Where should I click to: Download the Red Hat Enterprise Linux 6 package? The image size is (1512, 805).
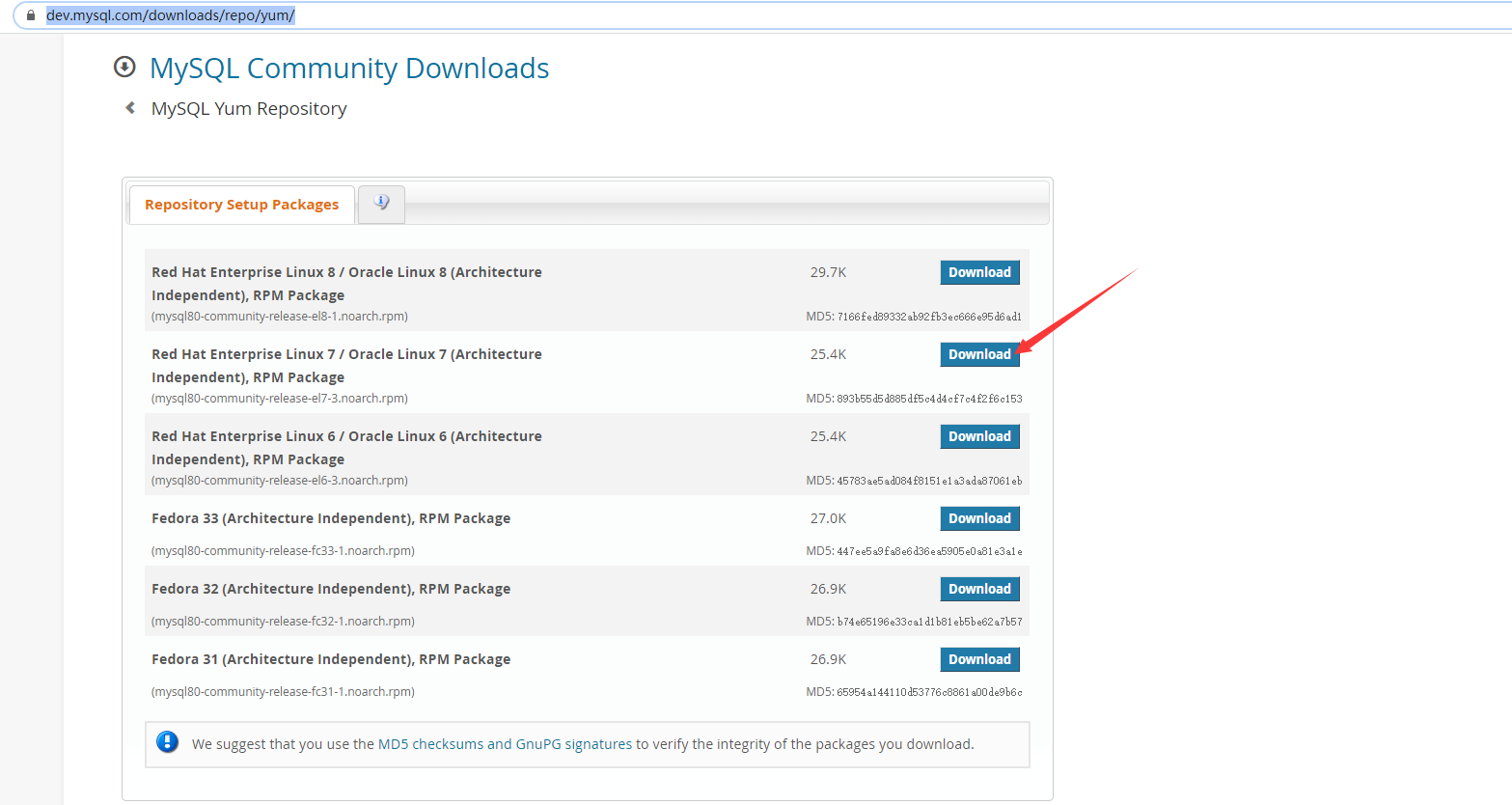(x=979, y=436)
